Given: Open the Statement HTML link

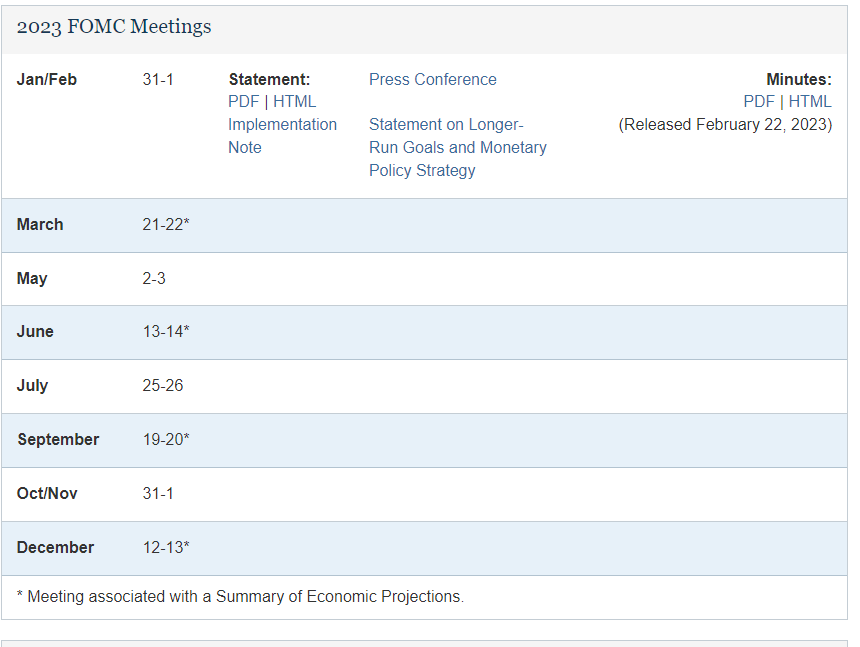Looking at the screenshot, I should coord(295,102).
